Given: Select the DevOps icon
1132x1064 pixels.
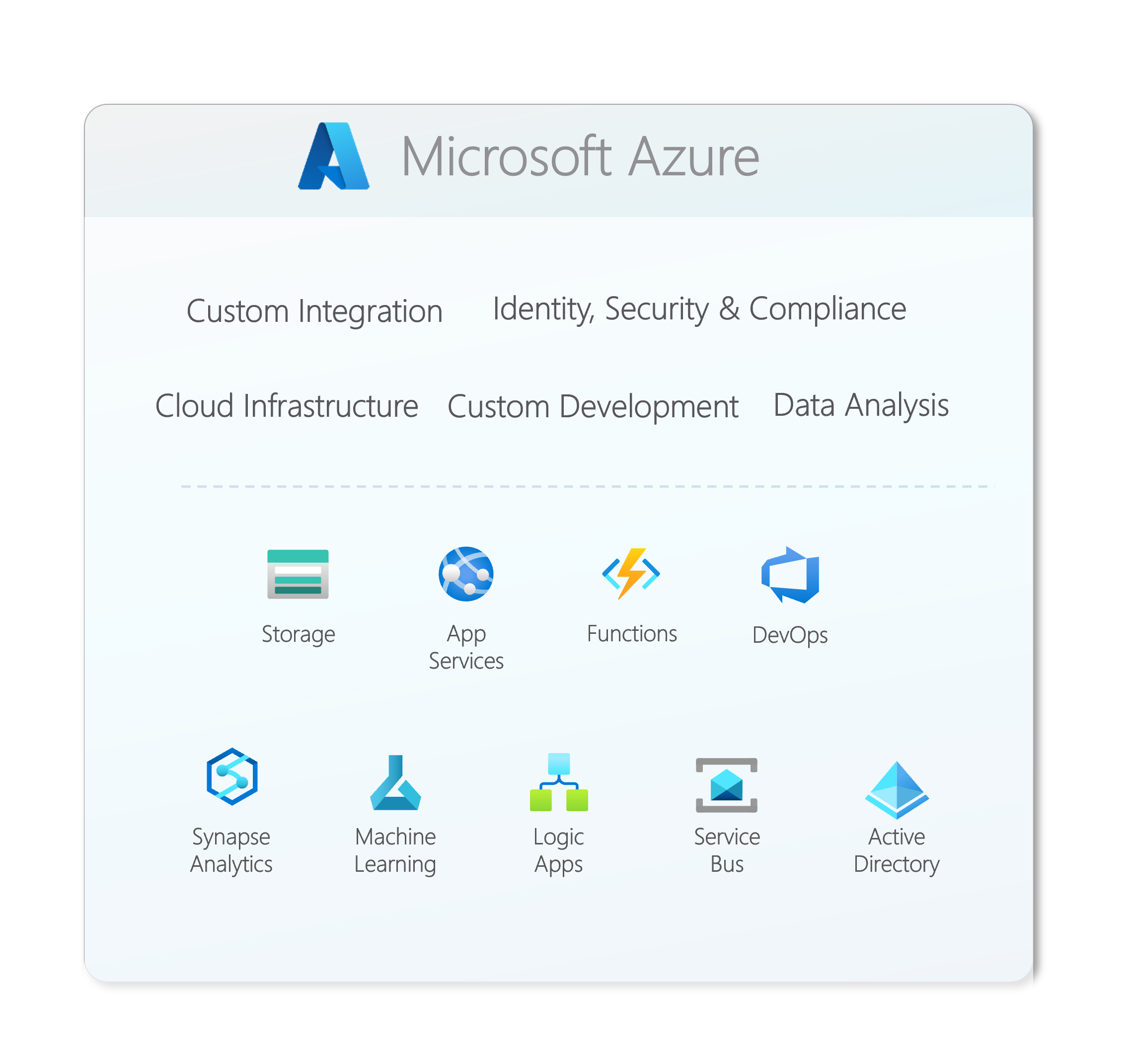Looking at the screenshot, I should pos(790,575).
